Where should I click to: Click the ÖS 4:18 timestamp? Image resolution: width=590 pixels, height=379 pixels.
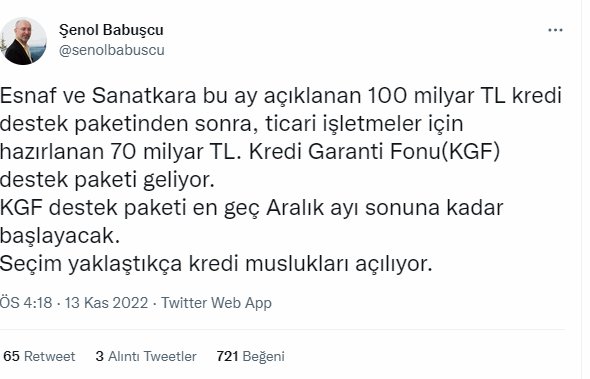[x=26, y=303]
